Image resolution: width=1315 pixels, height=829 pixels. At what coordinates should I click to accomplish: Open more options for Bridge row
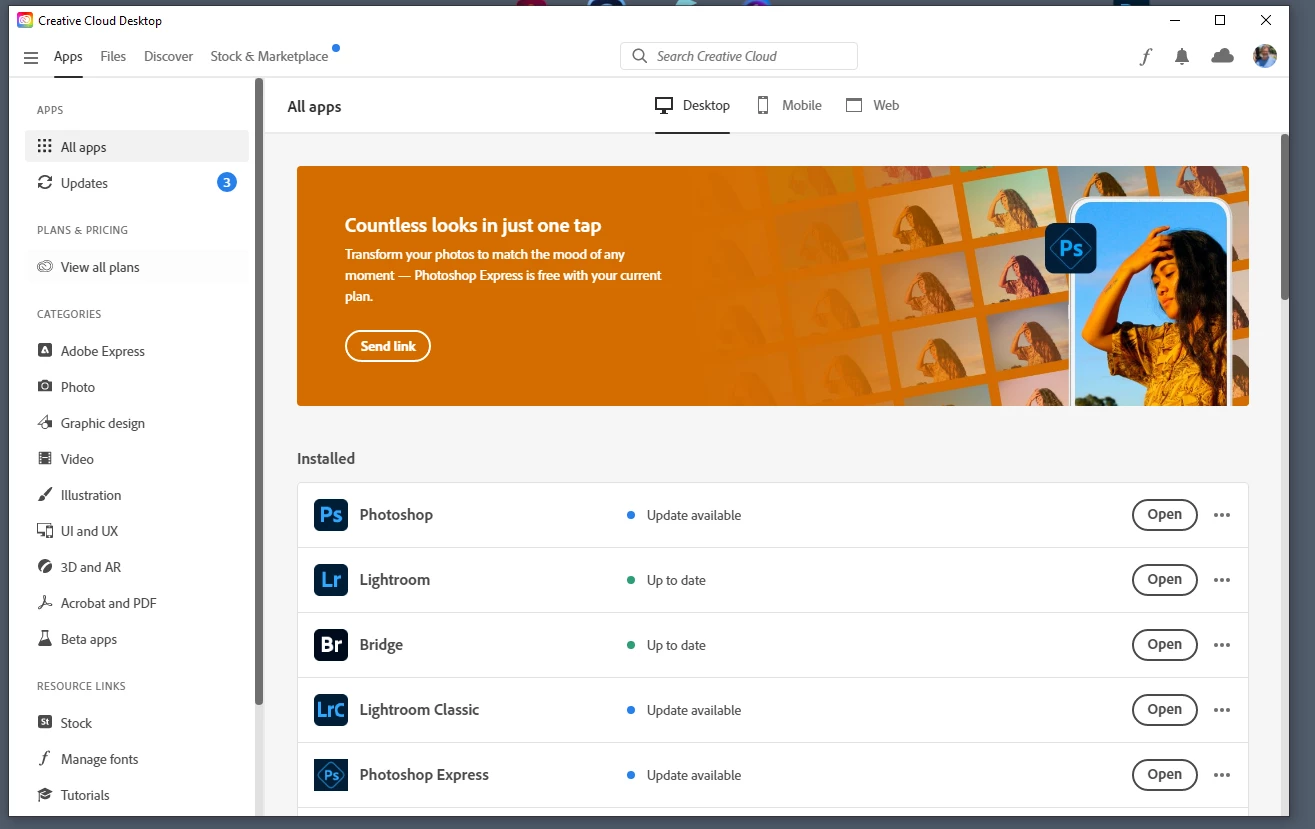click(1222, 645)
